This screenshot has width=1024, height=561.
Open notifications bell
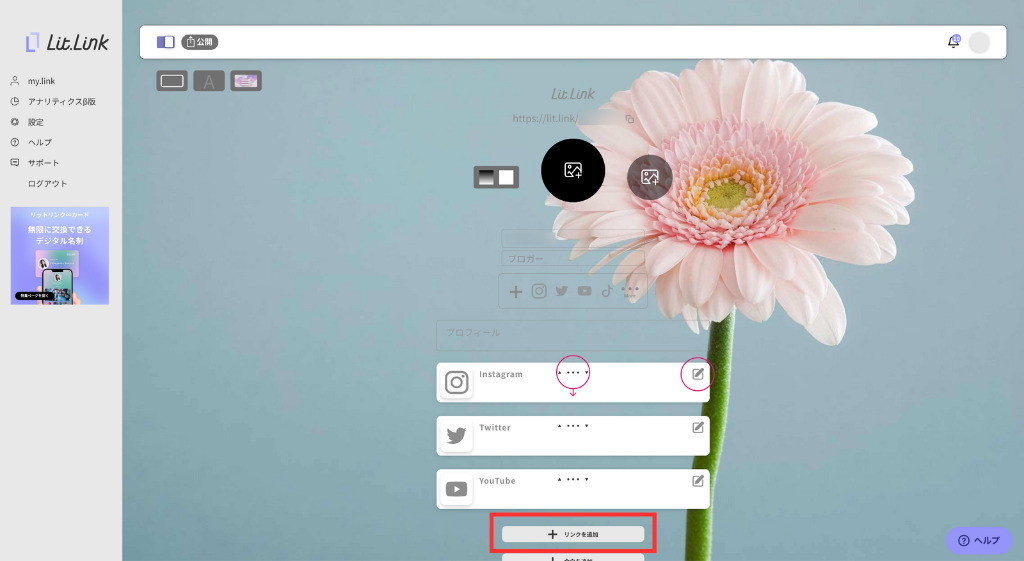coord(953,42)
